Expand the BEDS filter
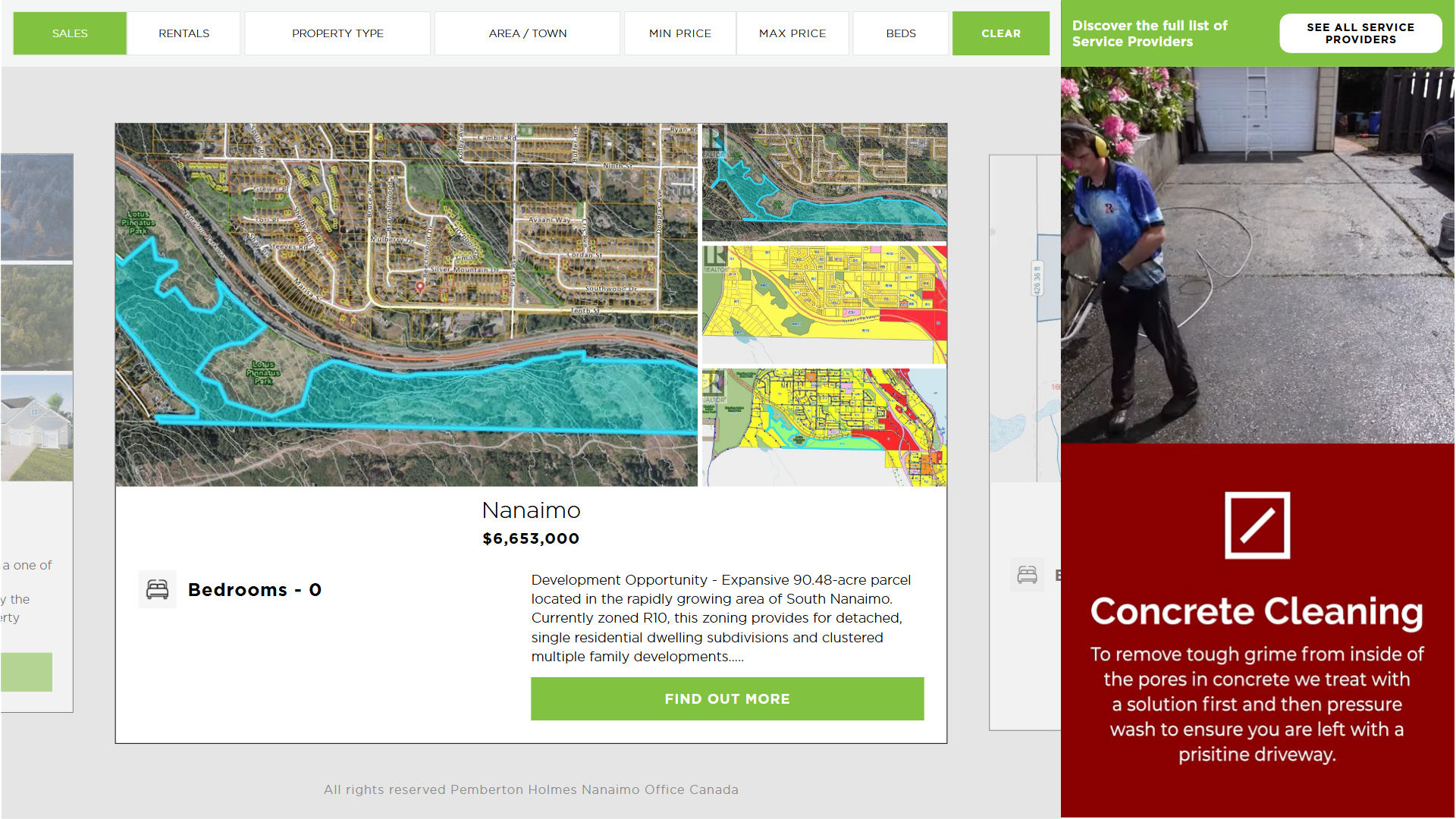 pos(900,33)
